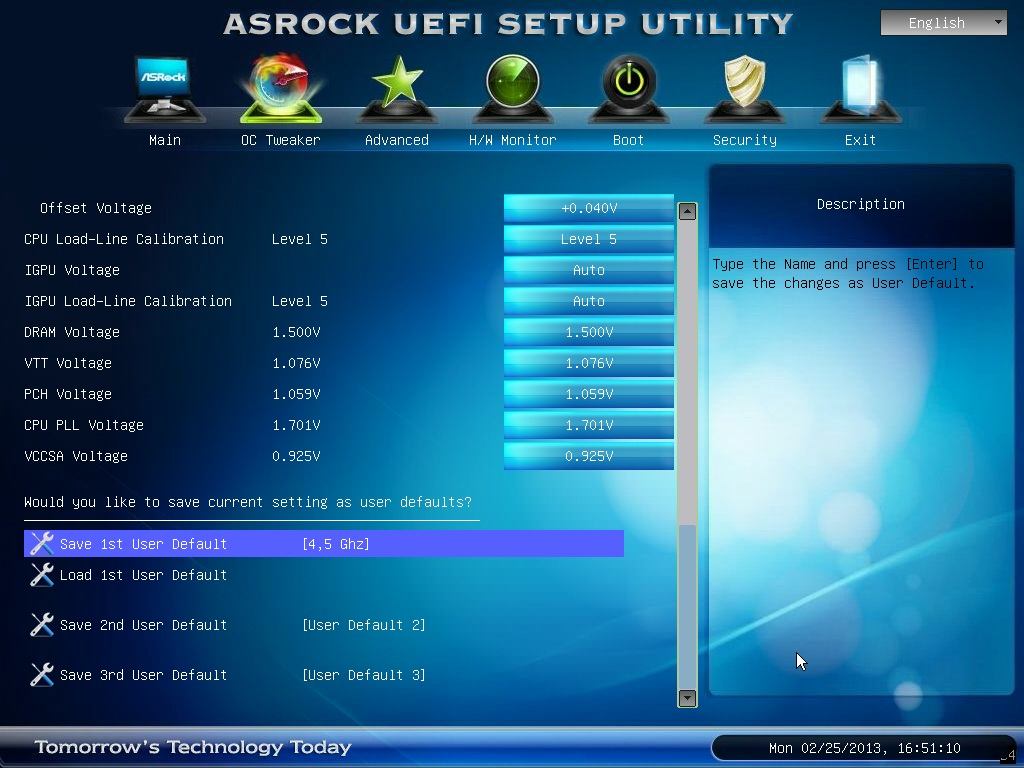Select the PCH Voltage label
Viewport: 1024px width, 768px height.
point(68,394)
